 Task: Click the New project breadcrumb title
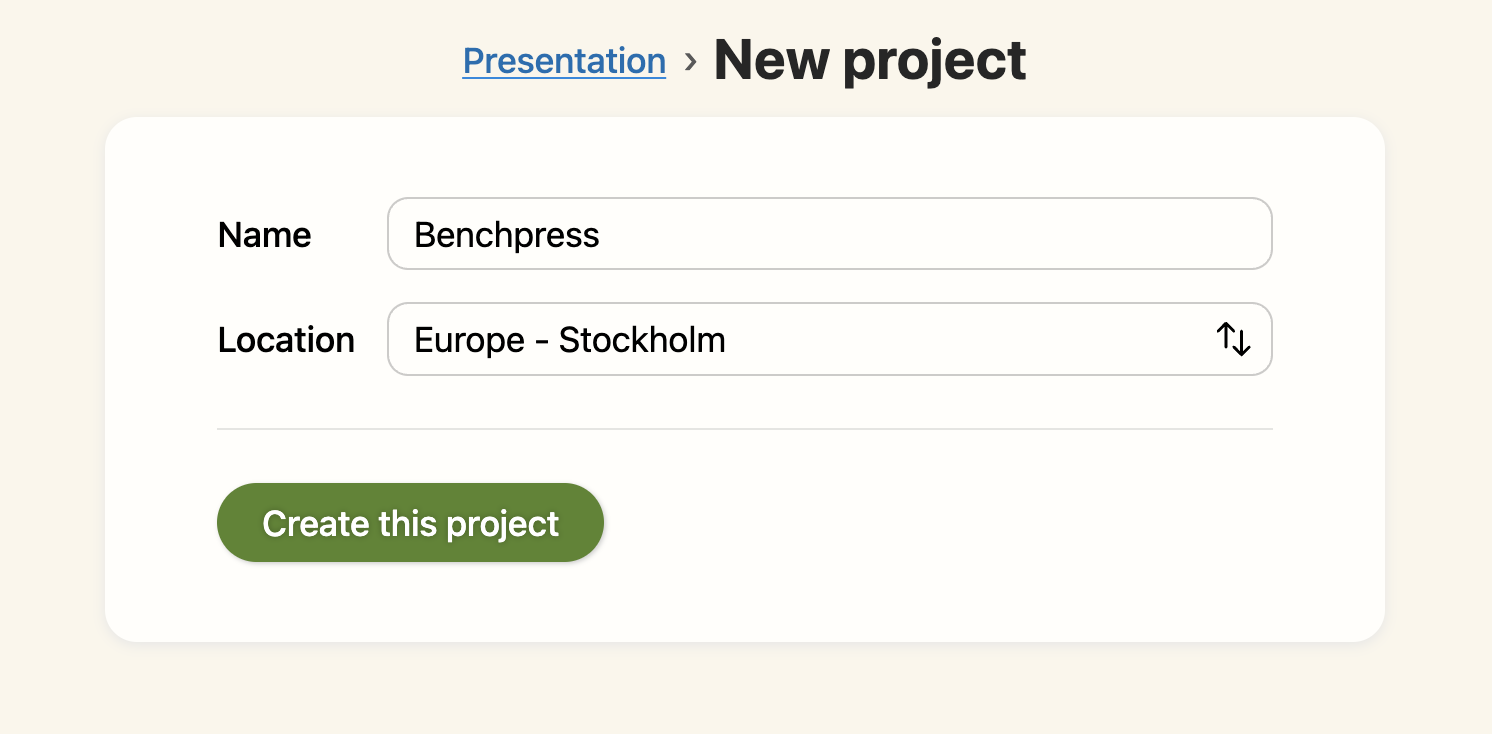click(x=869, y=60)
